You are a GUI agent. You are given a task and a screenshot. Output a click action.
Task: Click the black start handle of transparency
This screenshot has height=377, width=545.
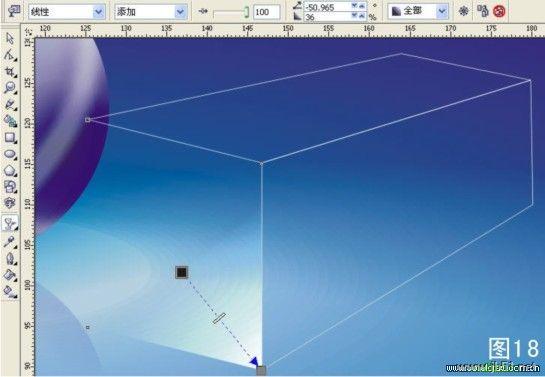[x=181, y=272]
